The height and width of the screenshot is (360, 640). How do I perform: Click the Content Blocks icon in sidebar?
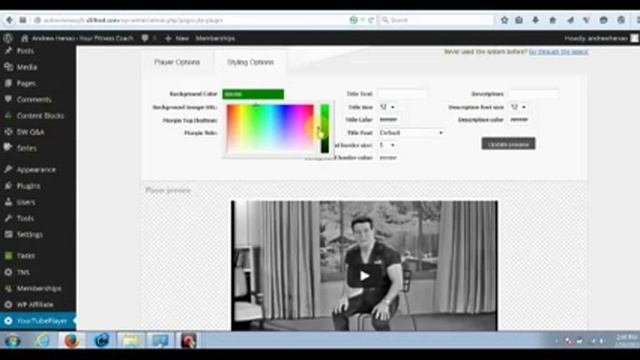pos(8,116)
